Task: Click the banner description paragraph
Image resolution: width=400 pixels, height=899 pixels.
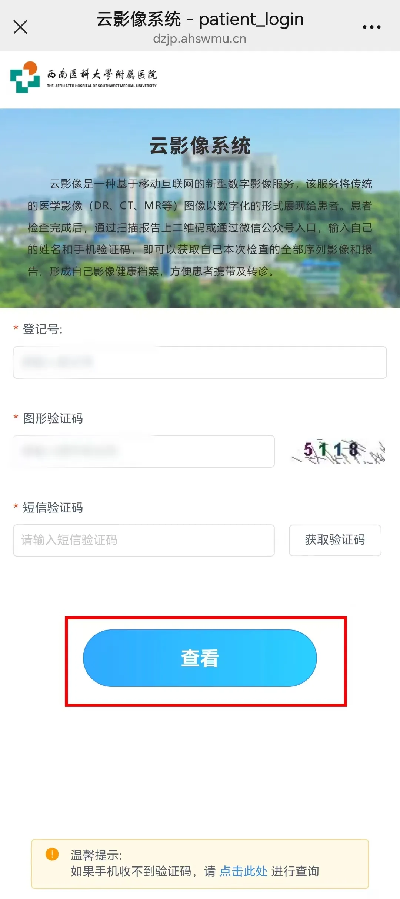Action: click(x=200, y=228)
